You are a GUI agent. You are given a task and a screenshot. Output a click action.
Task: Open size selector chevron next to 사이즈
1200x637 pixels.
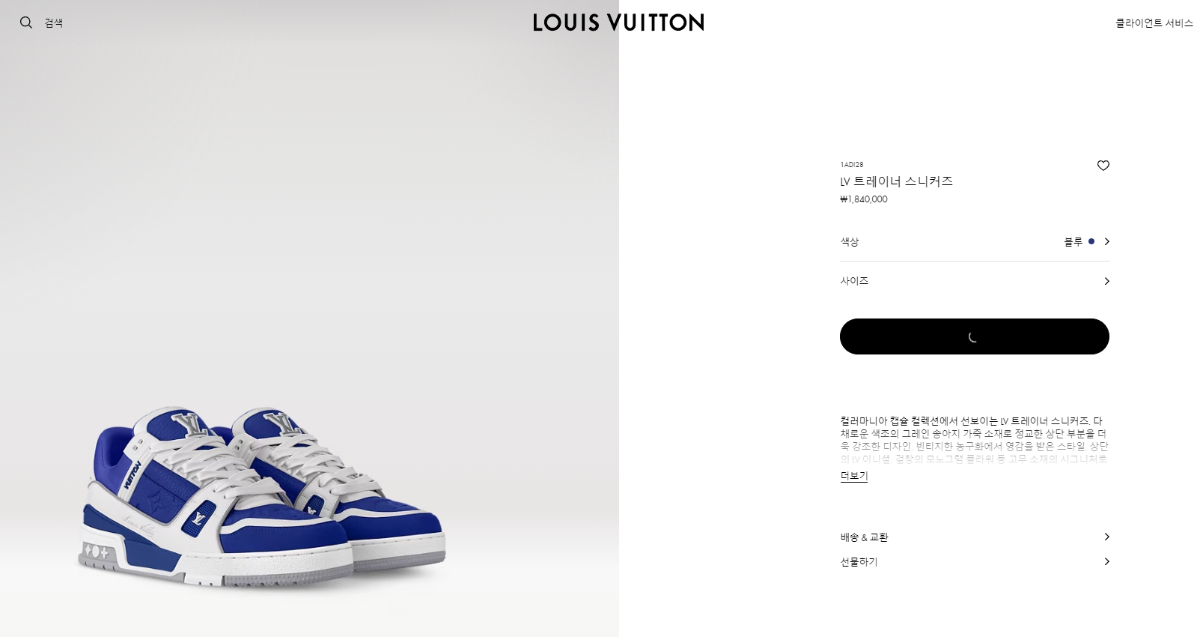click(x=1106, y=281)
